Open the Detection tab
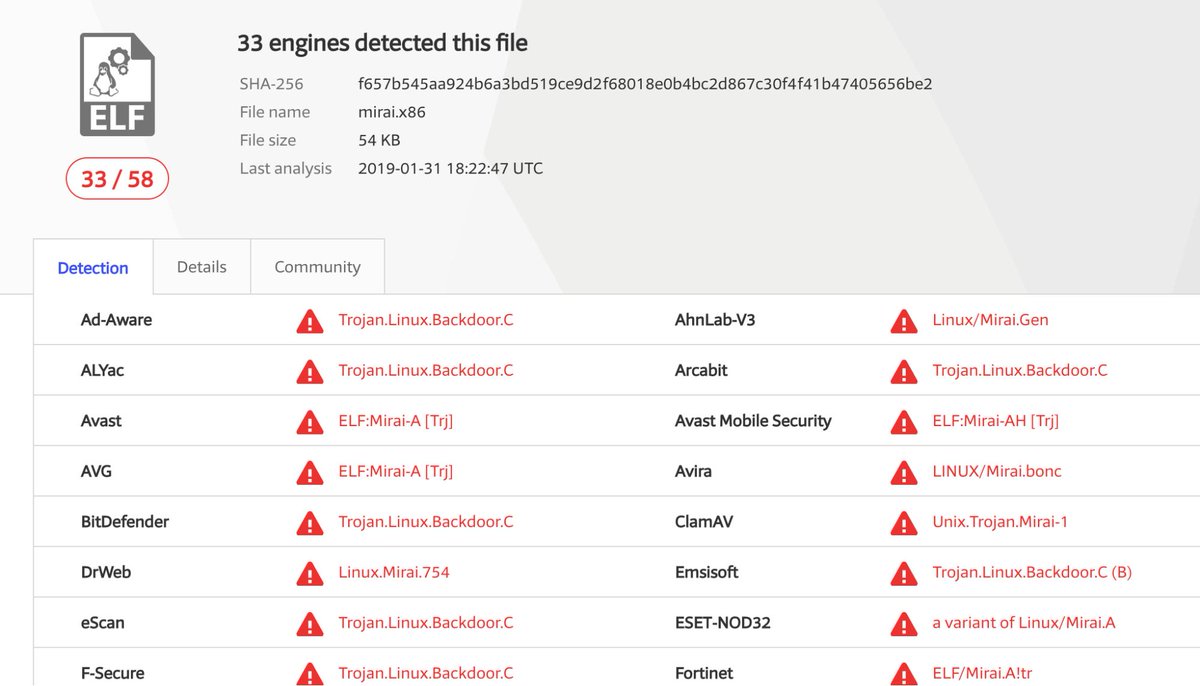The width and height of the screenshot is (1200, 686). point(93,268)
